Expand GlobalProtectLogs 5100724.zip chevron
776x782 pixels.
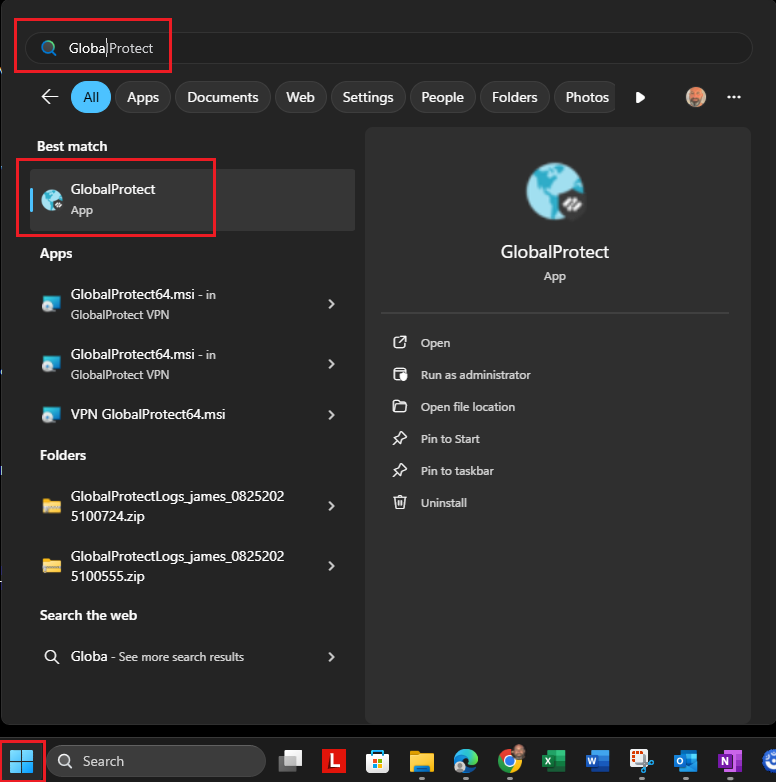(331, 506)
